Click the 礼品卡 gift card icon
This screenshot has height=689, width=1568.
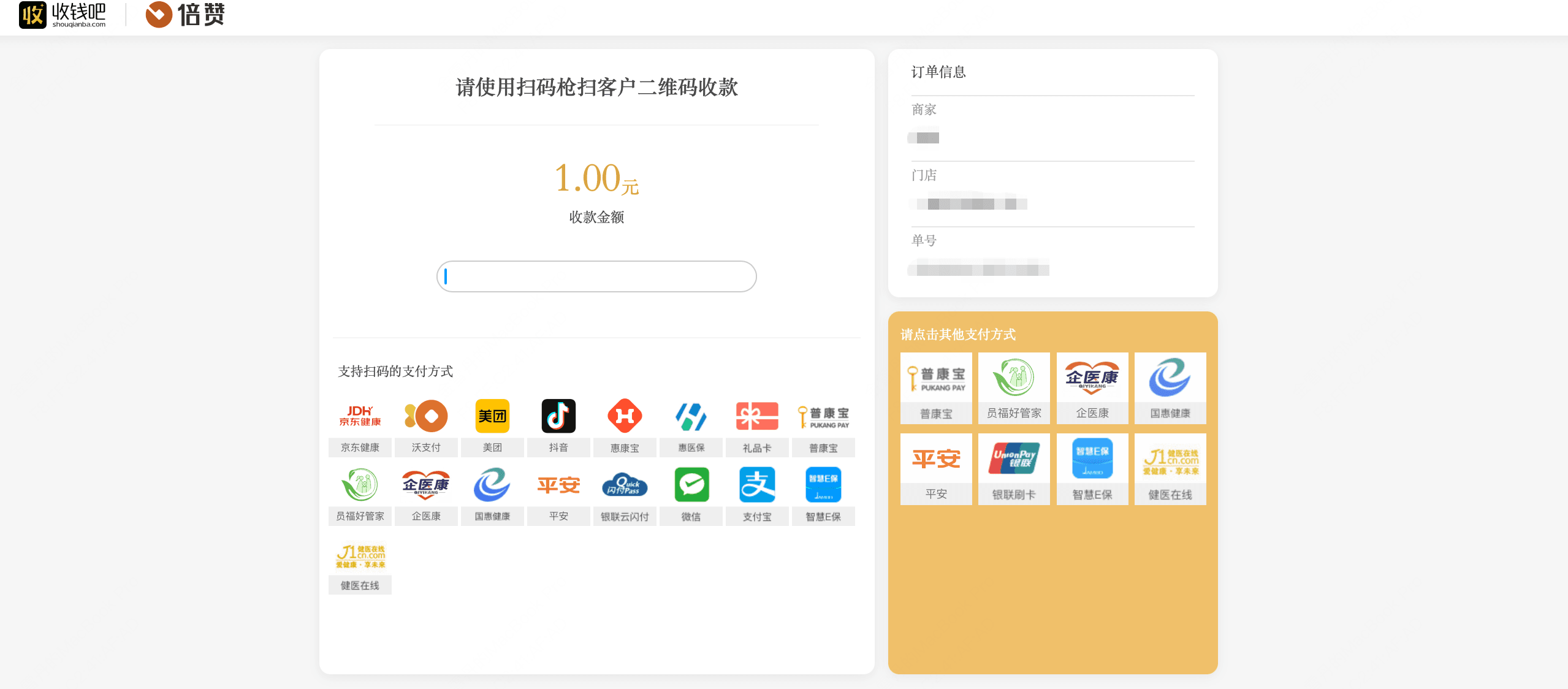coord(757,416)
